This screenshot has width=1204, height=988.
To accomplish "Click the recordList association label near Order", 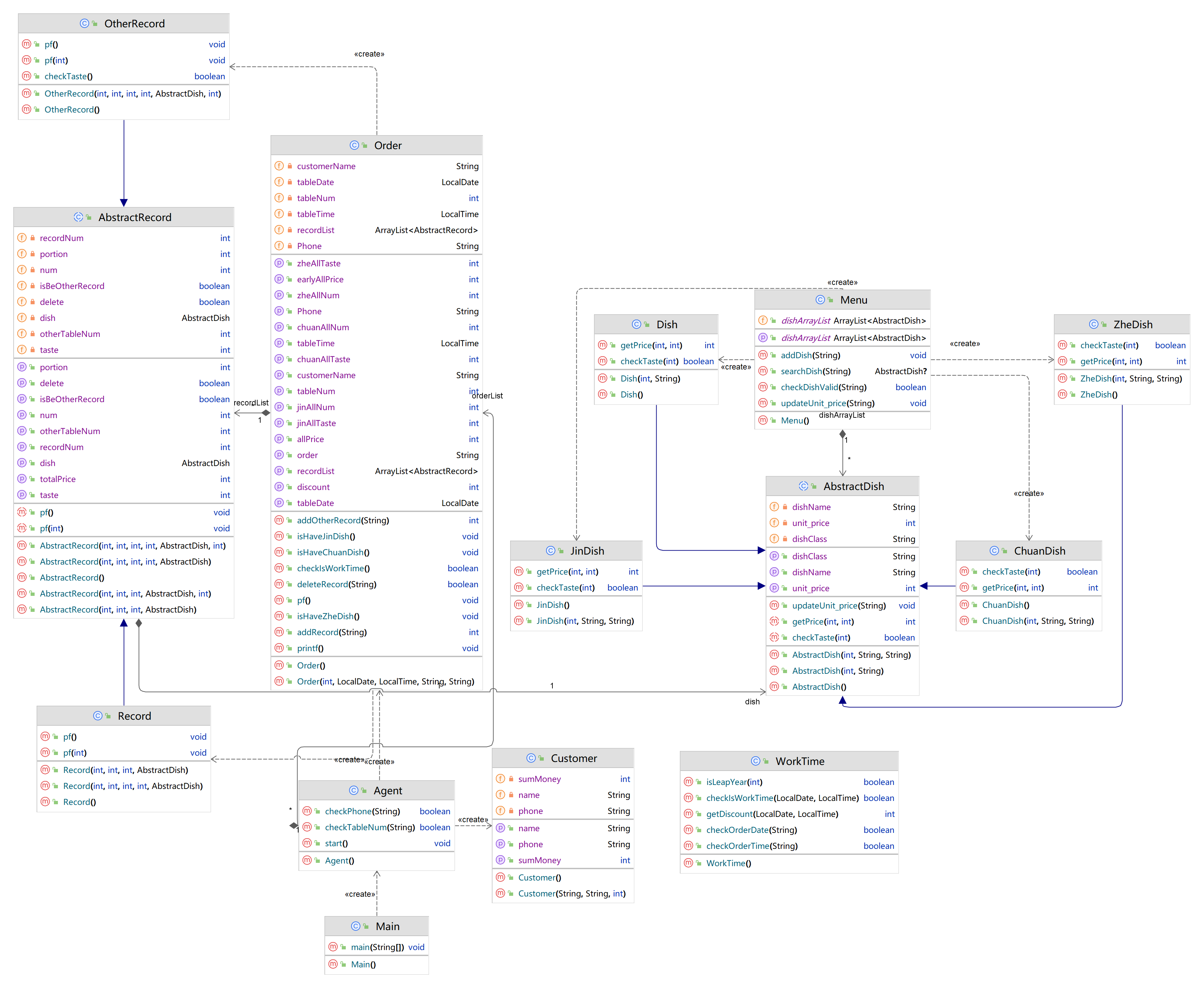I will pos(251,402).
